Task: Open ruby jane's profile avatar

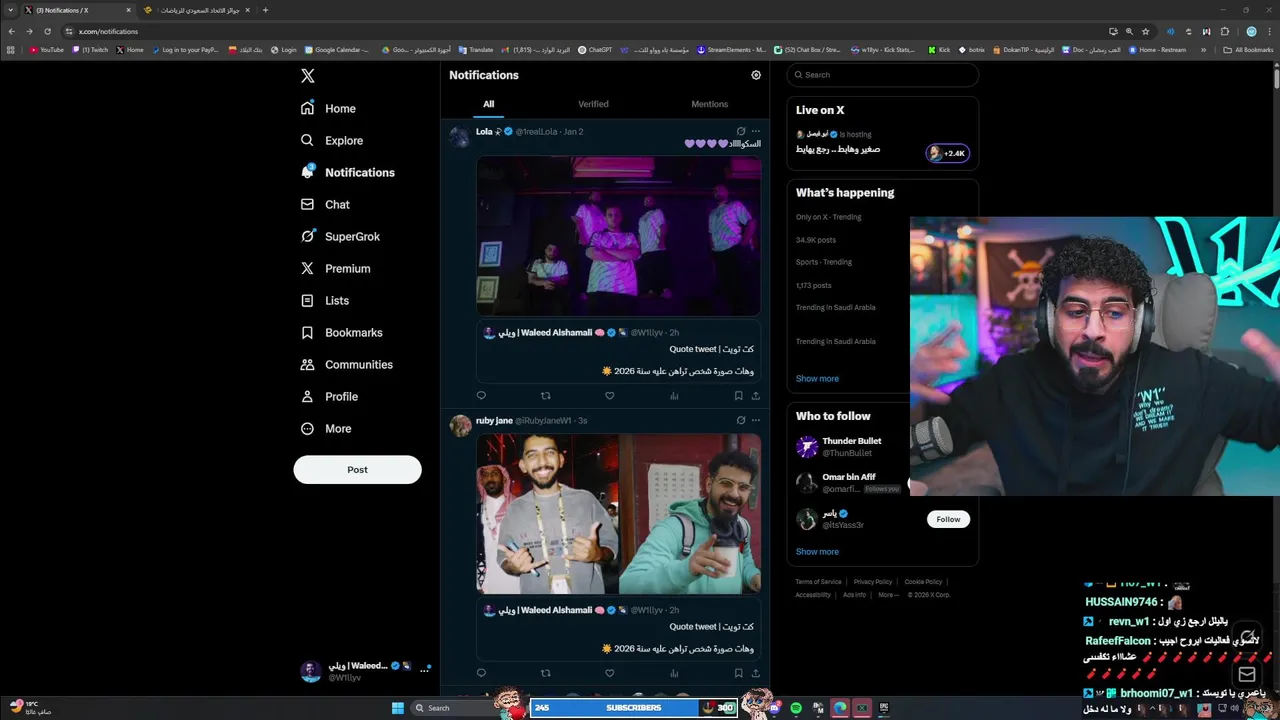Action: pos(460,426)
